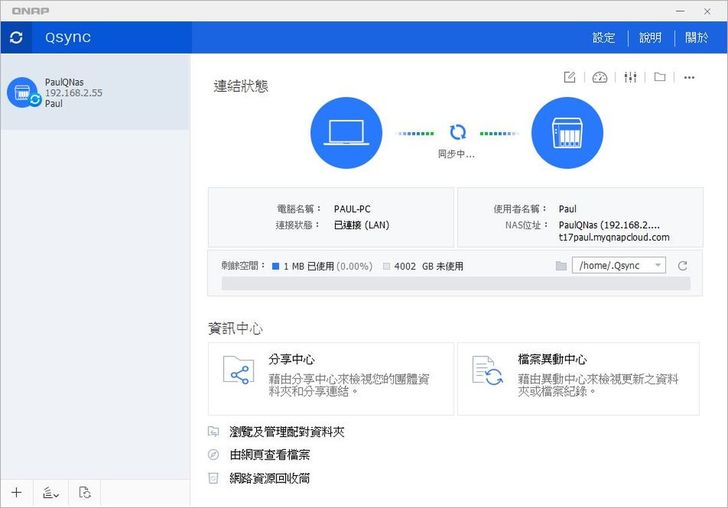
Task: Expand the /home/.Qsync folder dropdown
Action: pyautogui.click(x=657, y=265)
